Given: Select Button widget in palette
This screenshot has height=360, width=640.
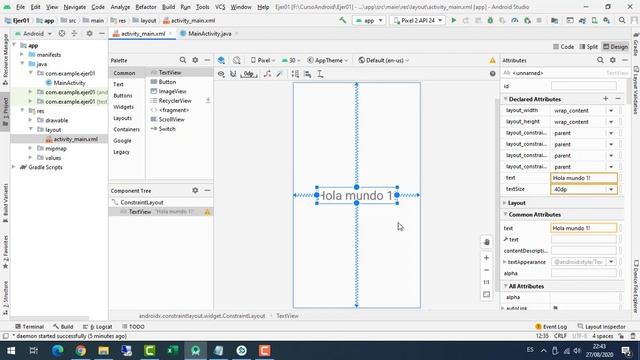Looking at the screenshot, I should tap(167, 82).
